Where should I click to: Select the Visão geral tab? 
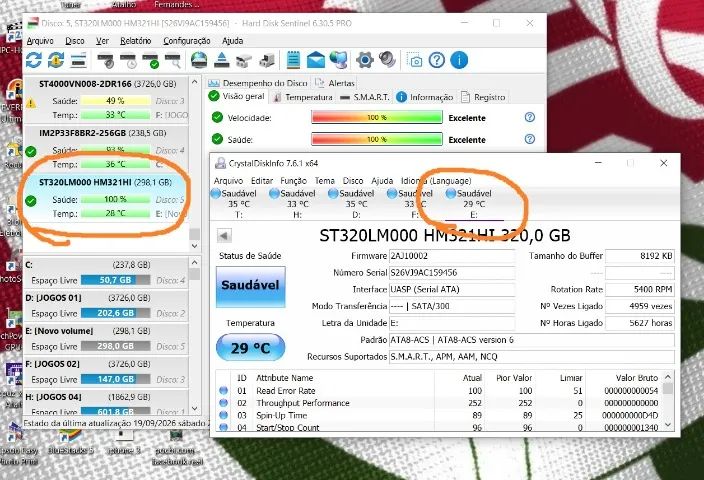(x=237, y=96)
